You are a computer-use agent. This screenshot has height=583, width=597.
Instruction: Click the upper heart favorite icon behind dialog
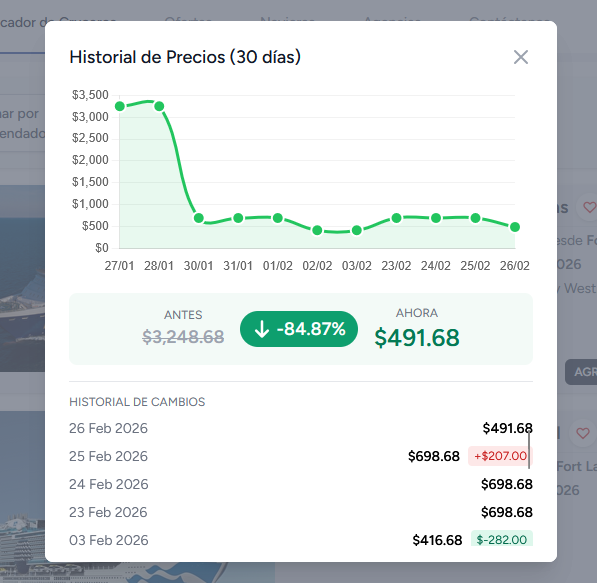[589, 208]
